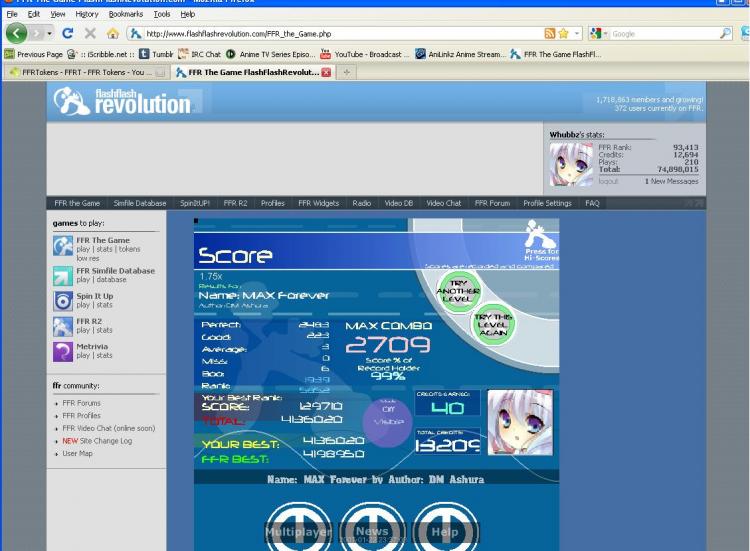The image size is (750, 551).
Task: Click the RSS feed icon in address bar
Action: click(550, 34)
